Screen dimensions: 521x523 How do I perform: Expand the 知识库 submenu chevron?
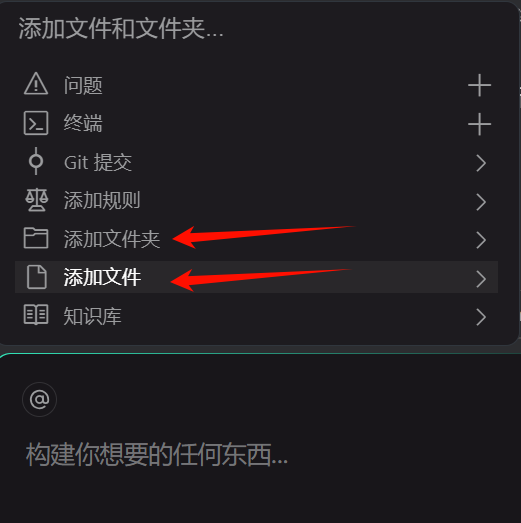[481, 317]
